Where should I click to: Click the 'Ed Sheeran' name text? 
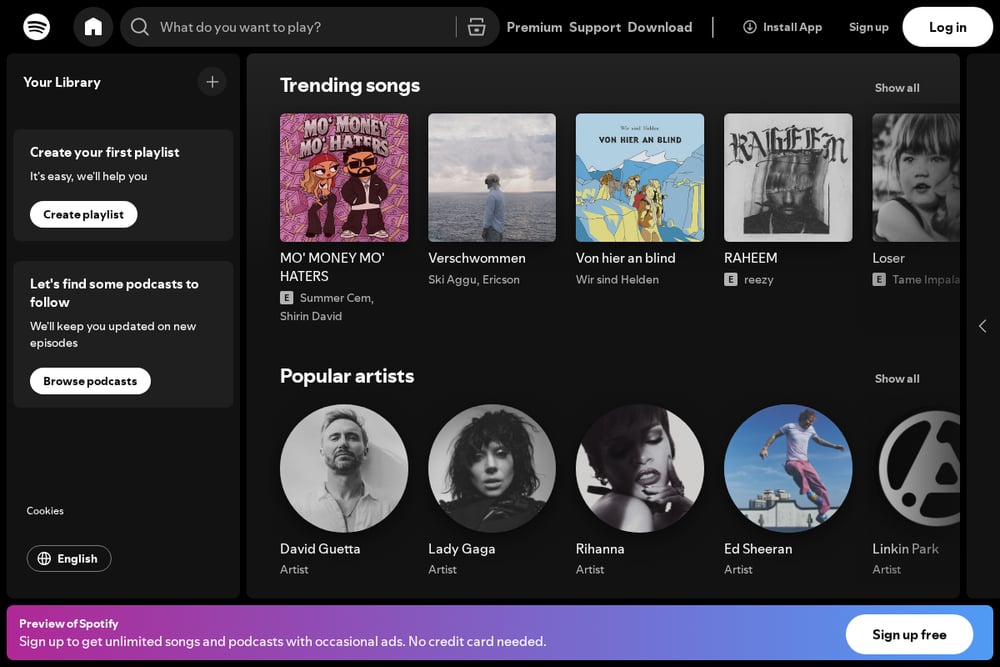(758, 549)
